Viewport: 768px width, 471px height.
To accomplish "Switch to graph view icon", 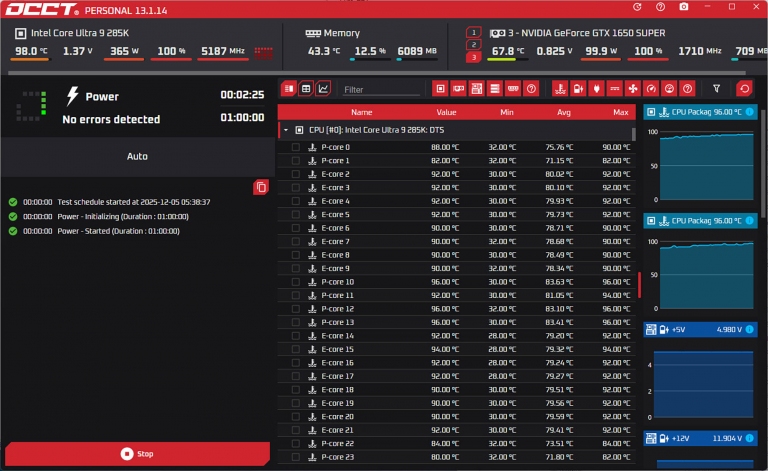I will (323, 89).
